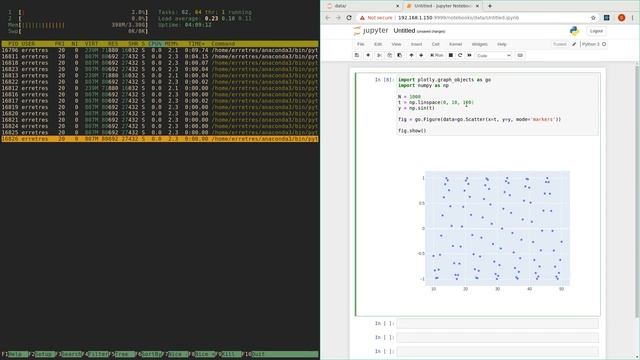Screen dimensions: 640x360
Task: Click F6 SortBy in htop footer
Action: click(x=149, y=354)
